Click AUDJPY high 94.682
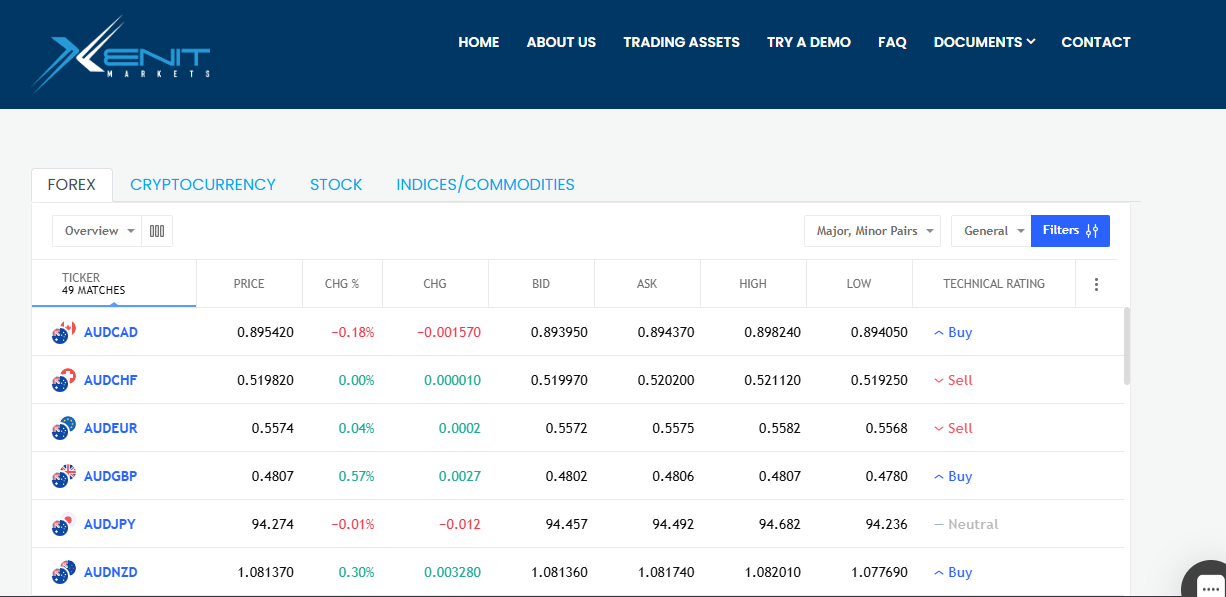This screenshot has height=597, width=1226. (778, 524)
